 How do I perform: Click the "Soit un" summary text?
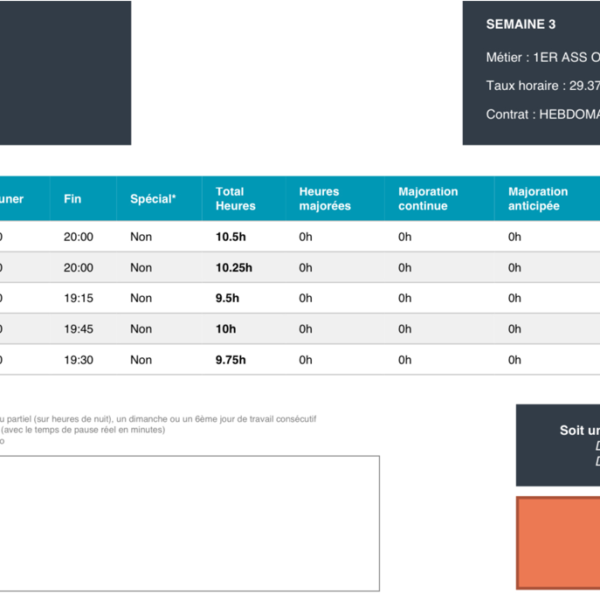(580, 430)
